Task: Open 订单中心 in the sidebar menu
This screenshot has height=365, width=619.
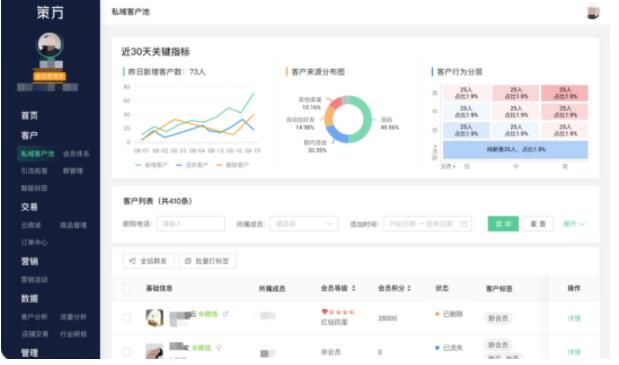Action: (x=34, y=242)
